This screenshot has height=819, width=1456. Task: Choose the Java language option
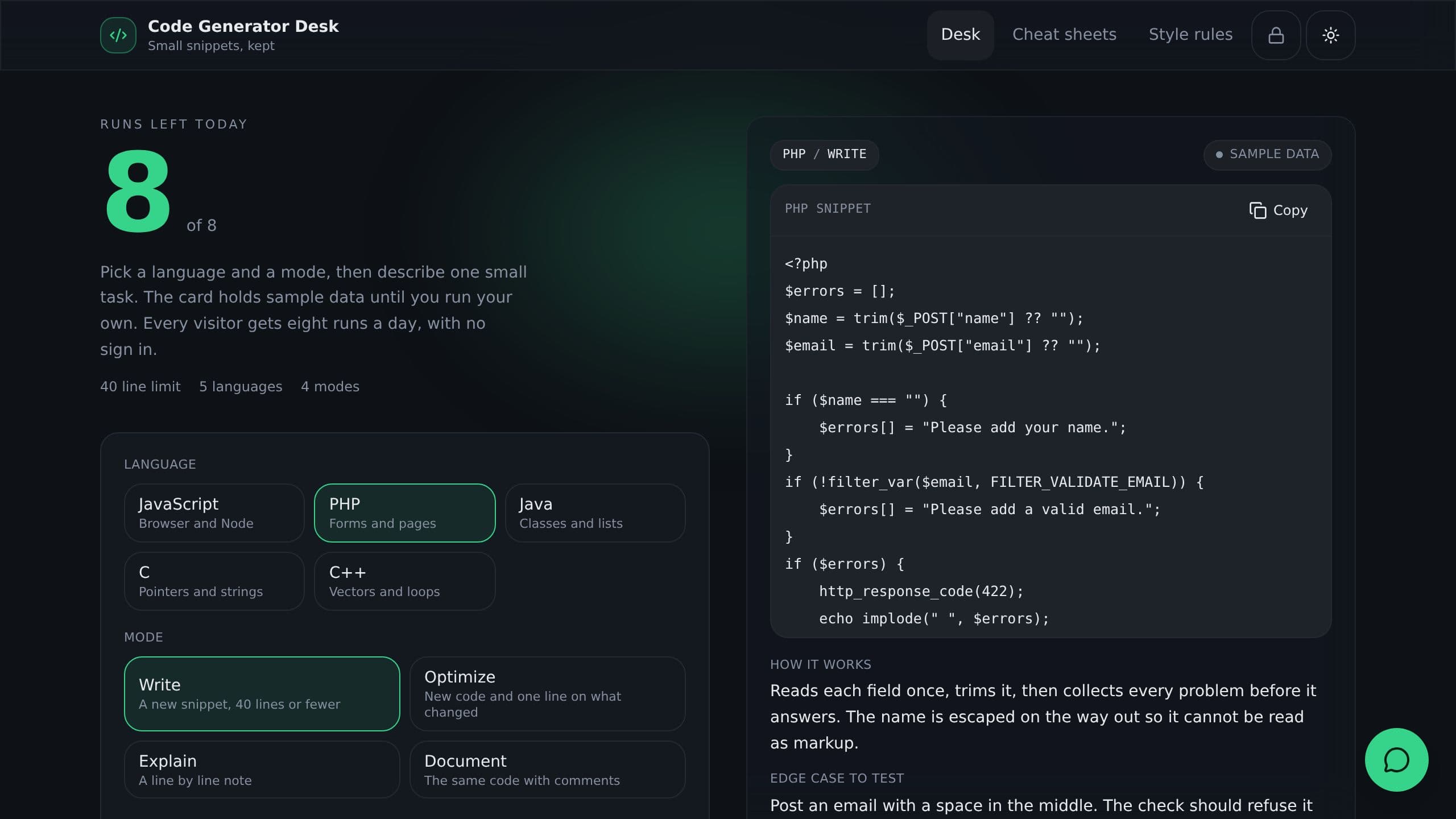coord(595,513)
